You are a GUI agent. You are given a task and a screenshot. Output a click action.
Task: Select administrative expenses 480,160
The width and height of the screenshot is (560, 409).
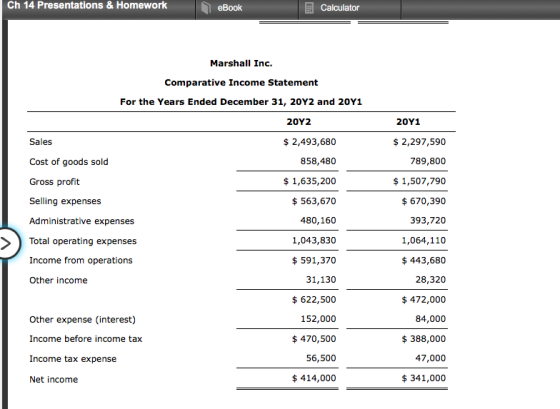(x=318, y=220)
